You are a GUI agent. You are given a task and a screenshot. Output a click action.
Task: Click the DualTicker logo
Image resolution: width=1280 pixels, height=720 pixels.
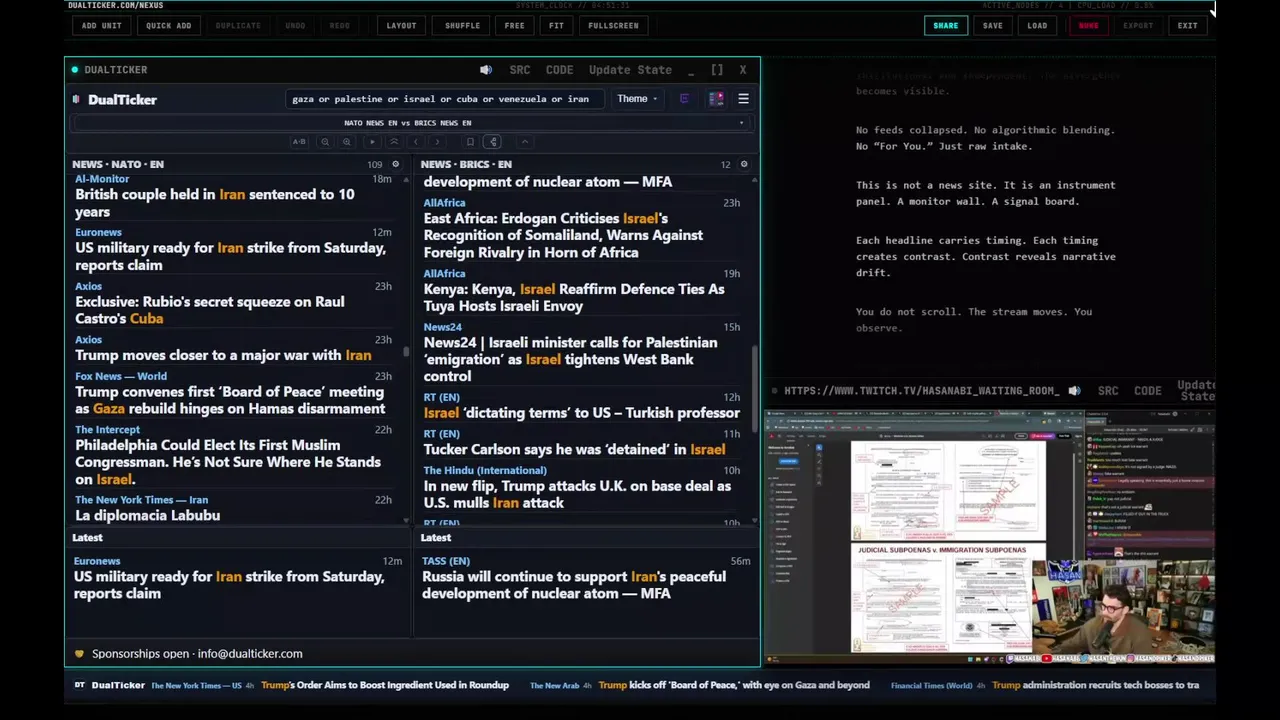(x=115, y=99)
